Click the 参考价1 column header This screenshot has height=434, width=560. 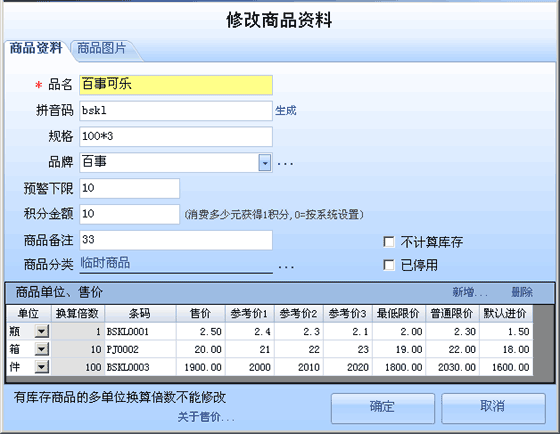click(249, 314)
